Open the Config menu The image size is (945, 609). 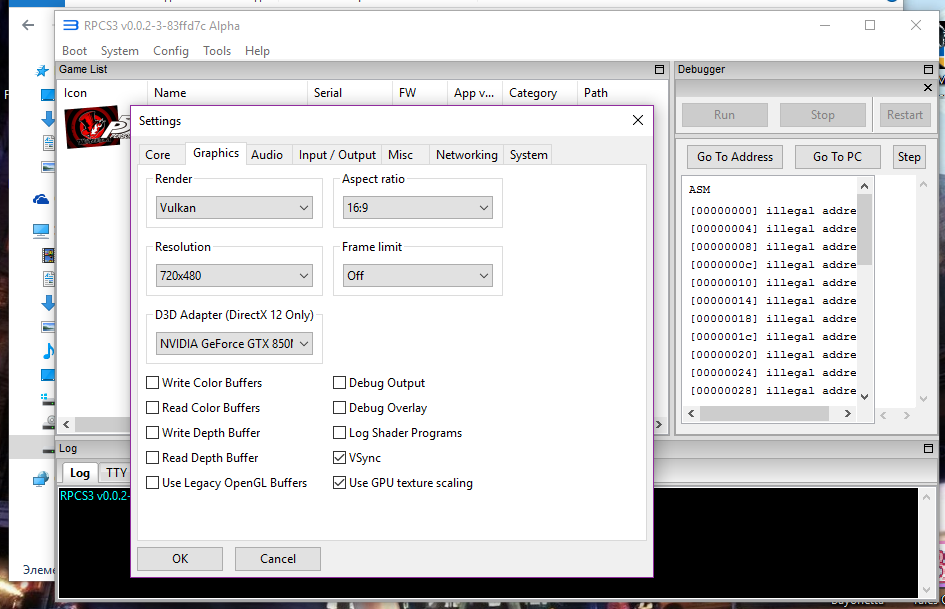171,51
